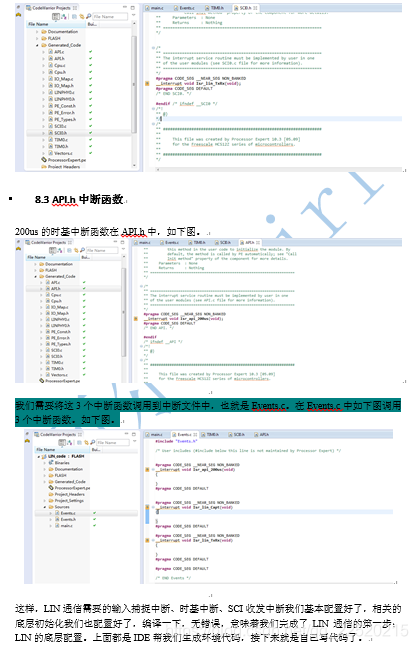Screen dimensions: 418x649
Task: Select TIM0.c file in API.h screenshot tree
Action: coord(57,362)
